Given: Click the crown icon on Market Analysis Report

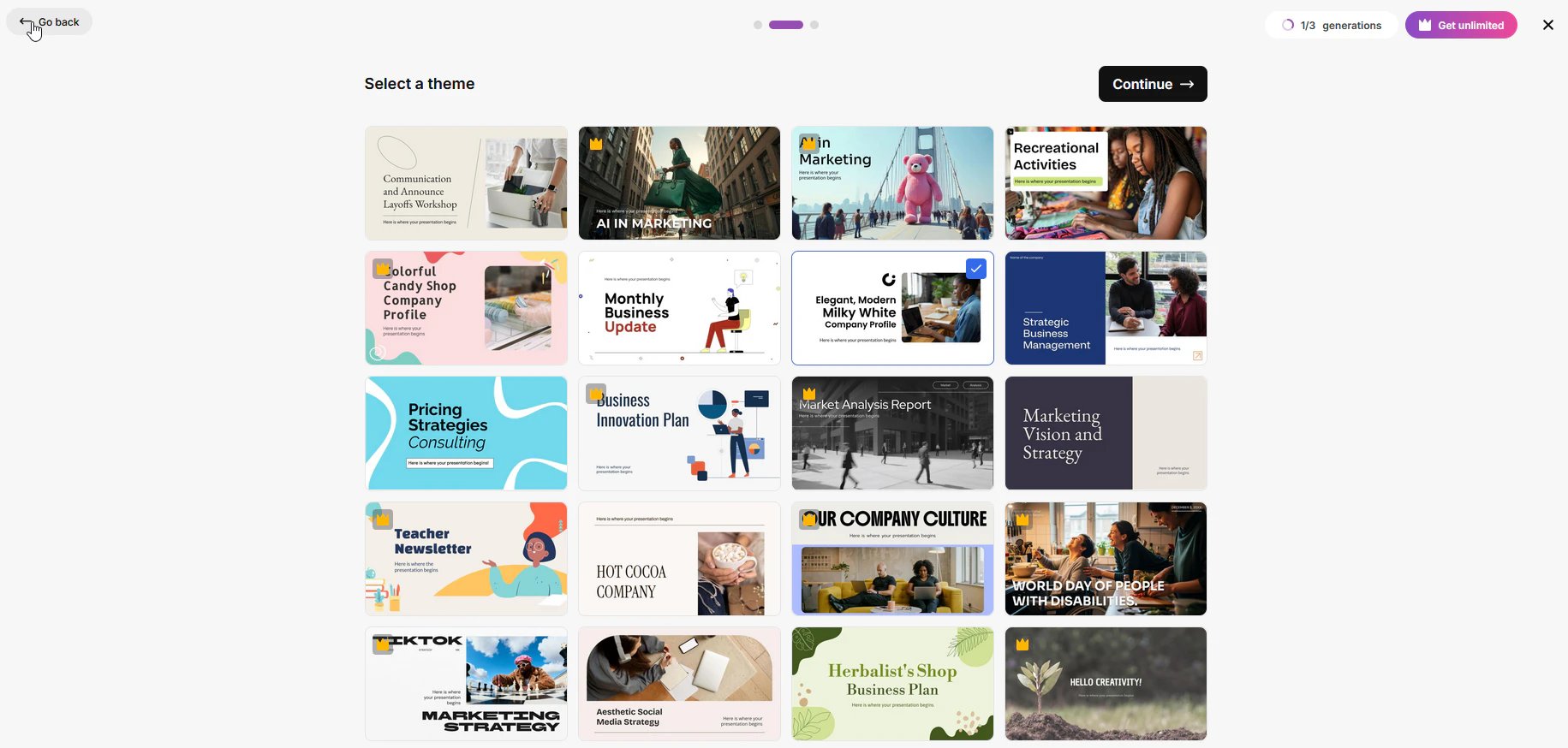Looking at the screenshot, I should pos(809,394).
